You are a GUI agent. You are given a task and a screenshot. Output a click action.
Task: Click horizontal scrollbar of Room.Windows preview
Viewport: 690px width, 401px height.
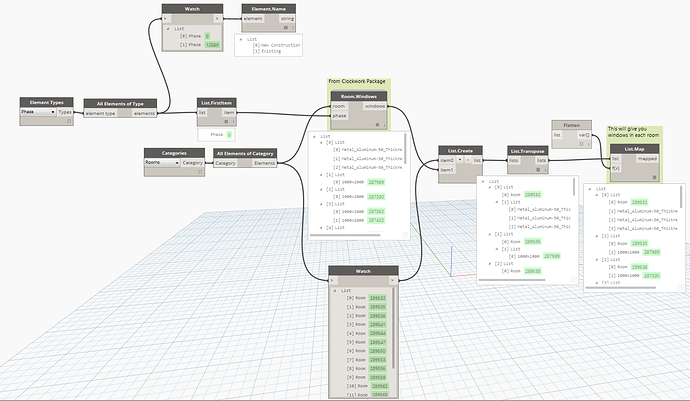(345, 235)
